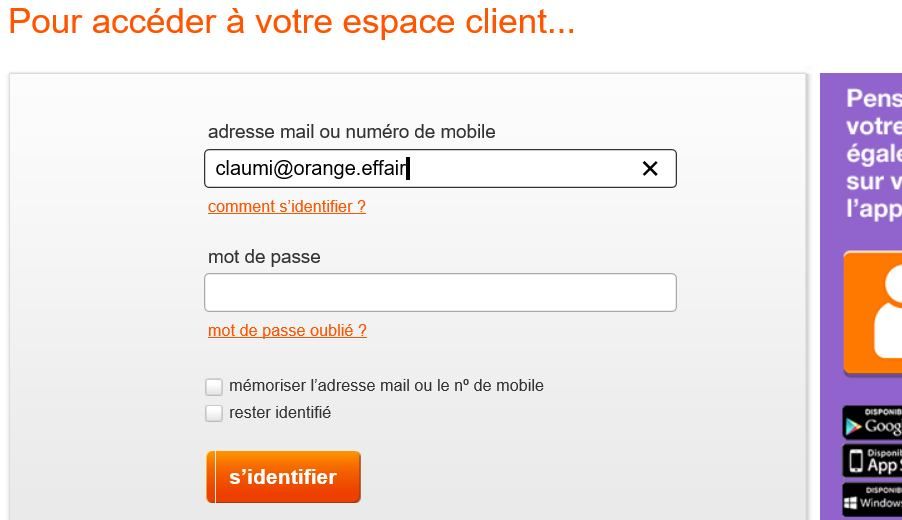902x520 pixels.
Task: Click the "mémoriser l'adresse mail" label text
Action: click(x=386, y=386)
